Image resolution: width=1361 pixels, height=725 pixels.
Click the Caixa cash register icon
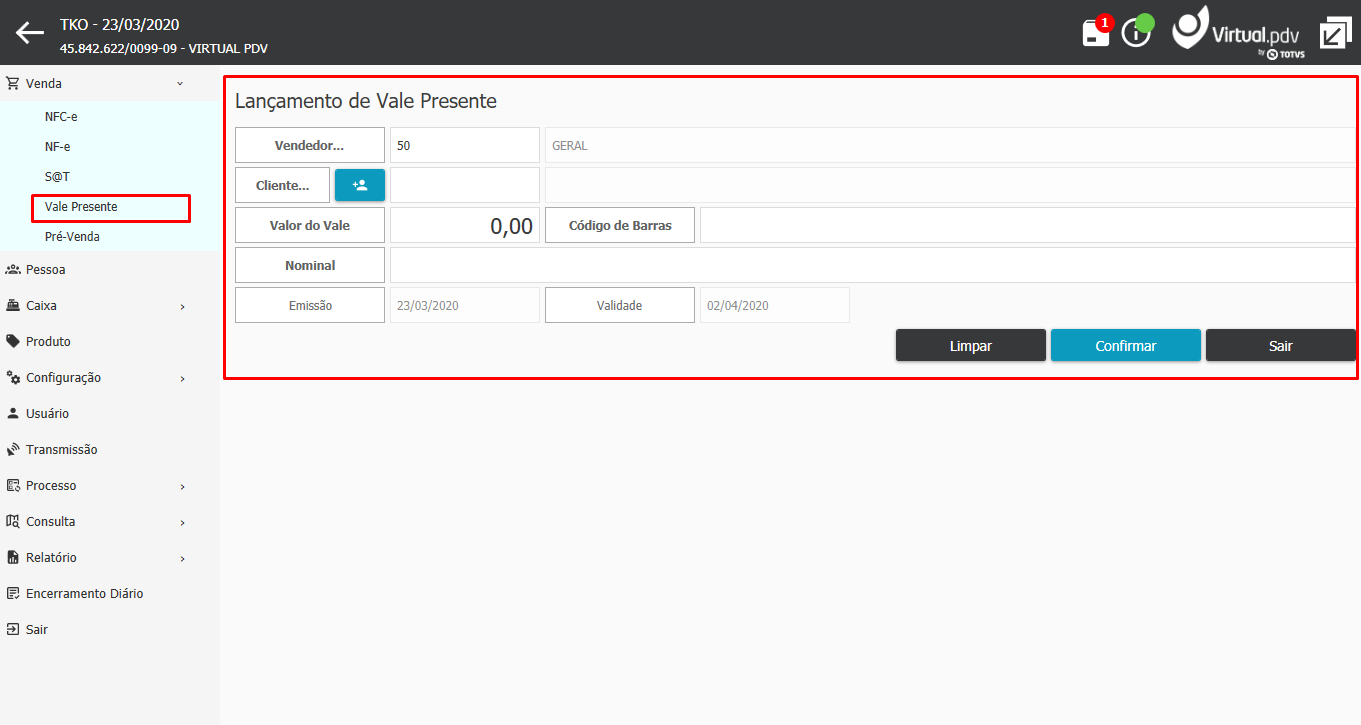(13, 306)
